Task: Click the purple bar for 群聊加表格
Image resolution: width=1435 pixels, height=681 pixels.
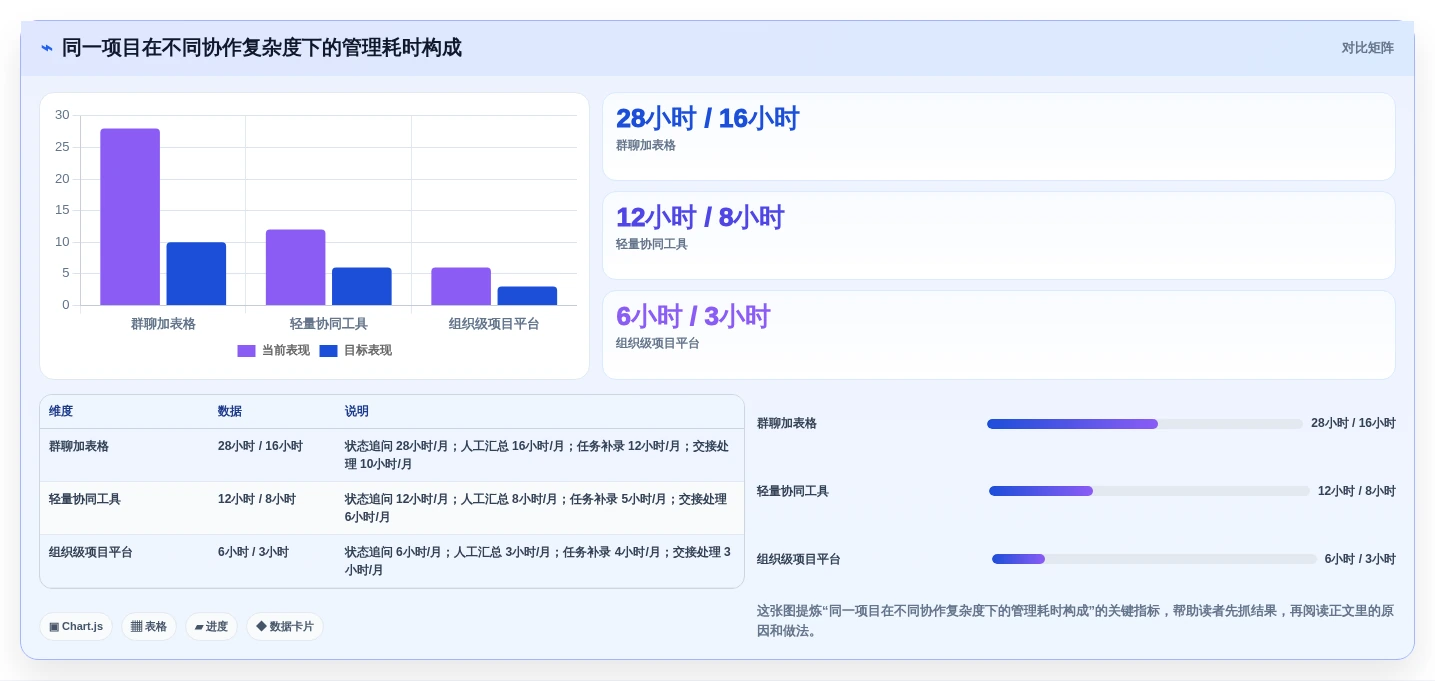Action: (x=130, y=217)
